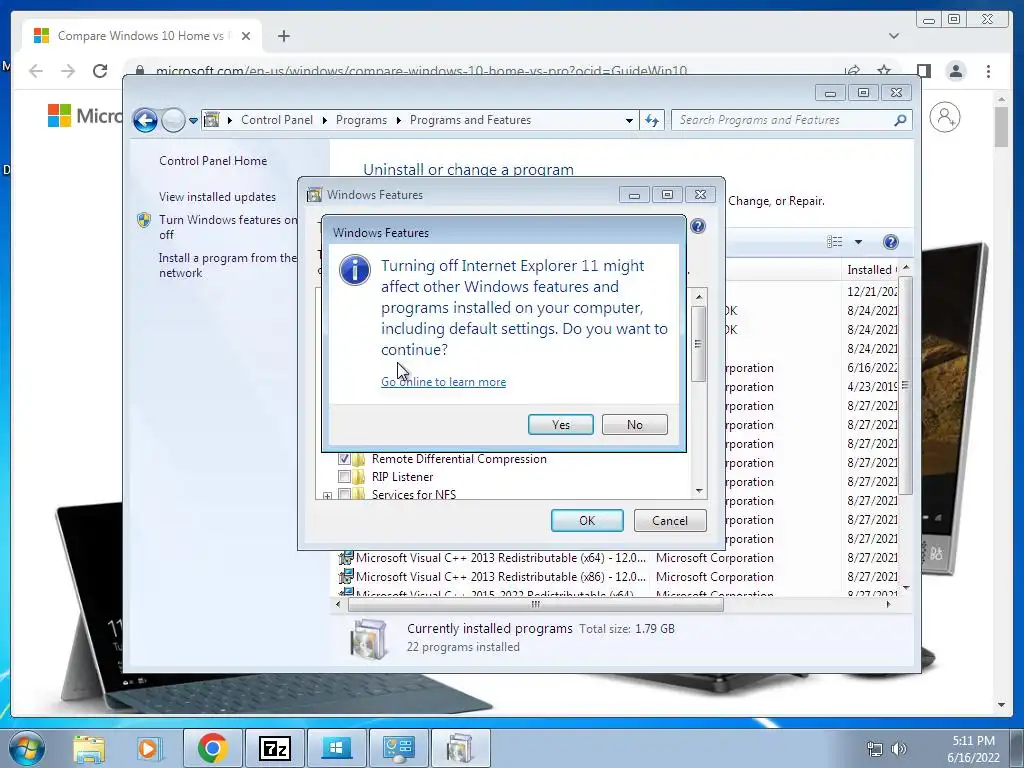Viewport: 1024px width, 768px height.
Task: Click Cancel in Windows Features window
Action: (669, 520)
